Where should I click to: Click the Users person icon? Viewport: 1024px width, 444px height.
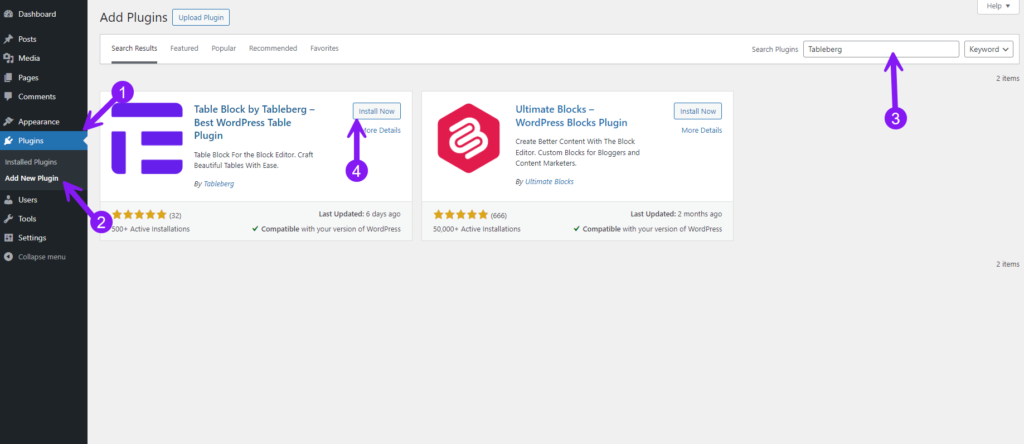click(x=8, y=200)
